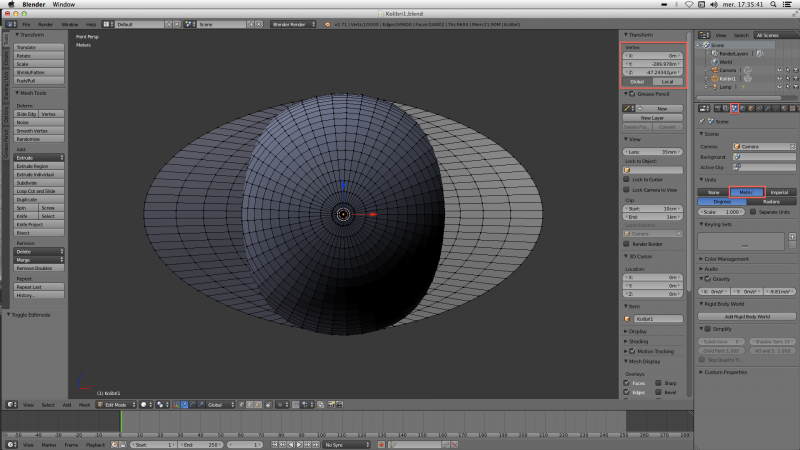Click the red record keyframe icon
Viewport: 800px width, 450px height.
point(381,445)
